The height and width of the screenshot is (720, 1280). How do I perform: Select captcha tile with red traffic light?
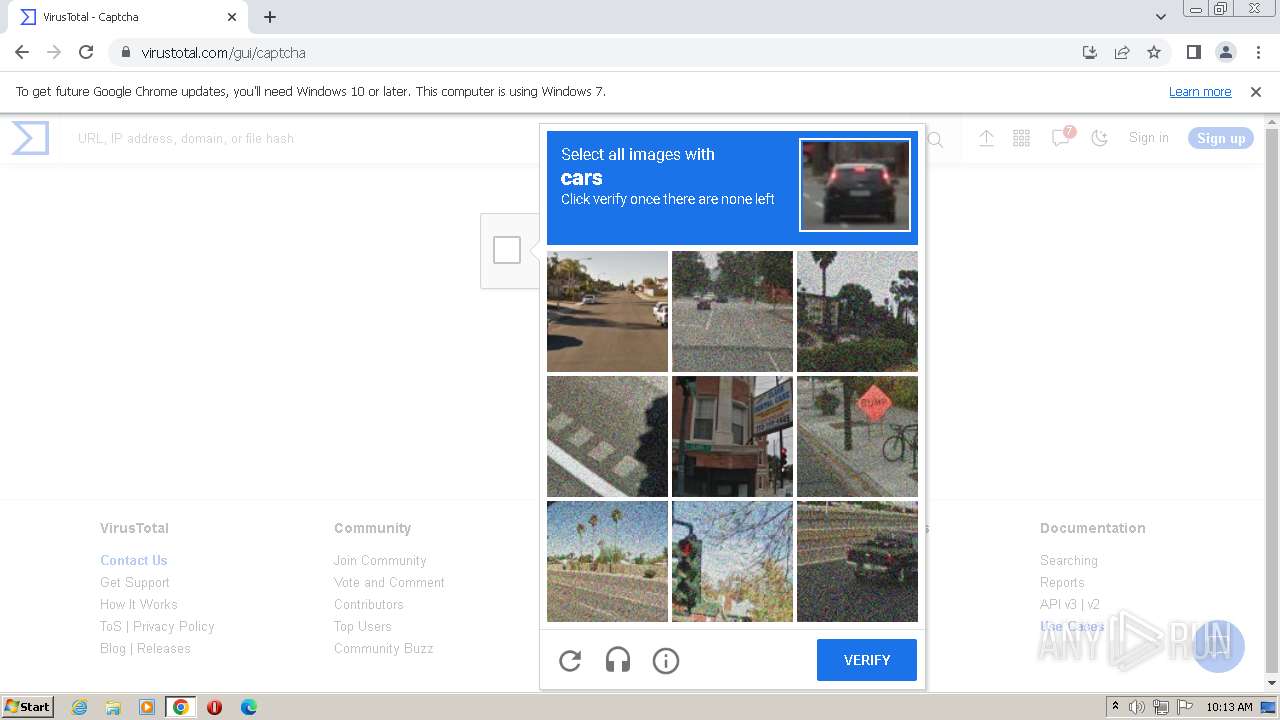732,561
